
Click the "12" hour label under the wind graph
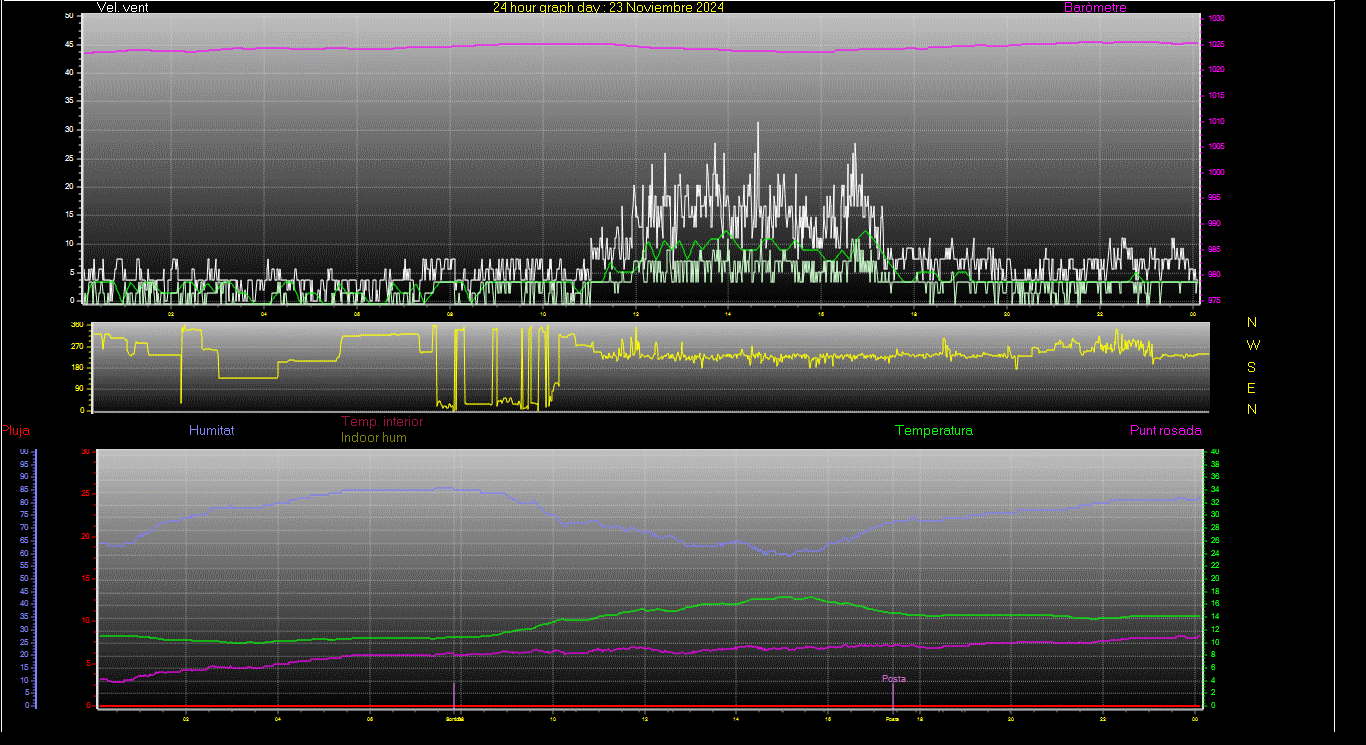coord(635,315)
